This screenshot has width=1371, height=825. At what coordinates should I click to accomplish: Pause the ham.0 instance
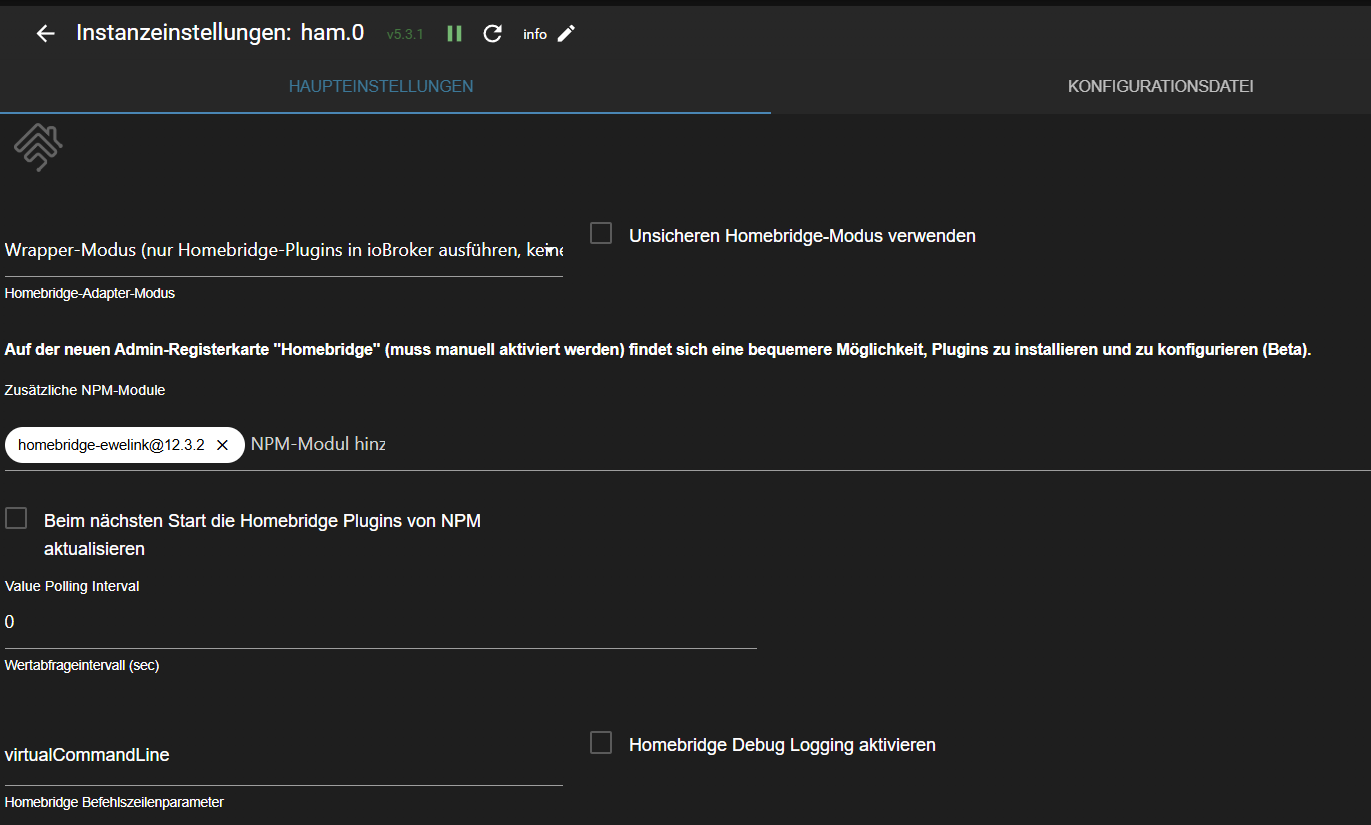(454, 34)
